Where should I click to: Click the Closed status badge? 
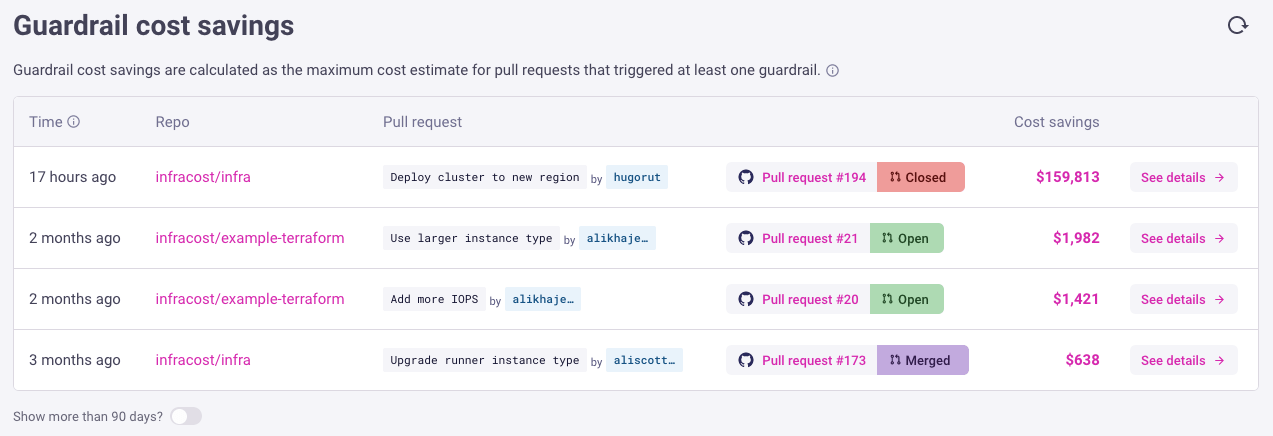921,177
